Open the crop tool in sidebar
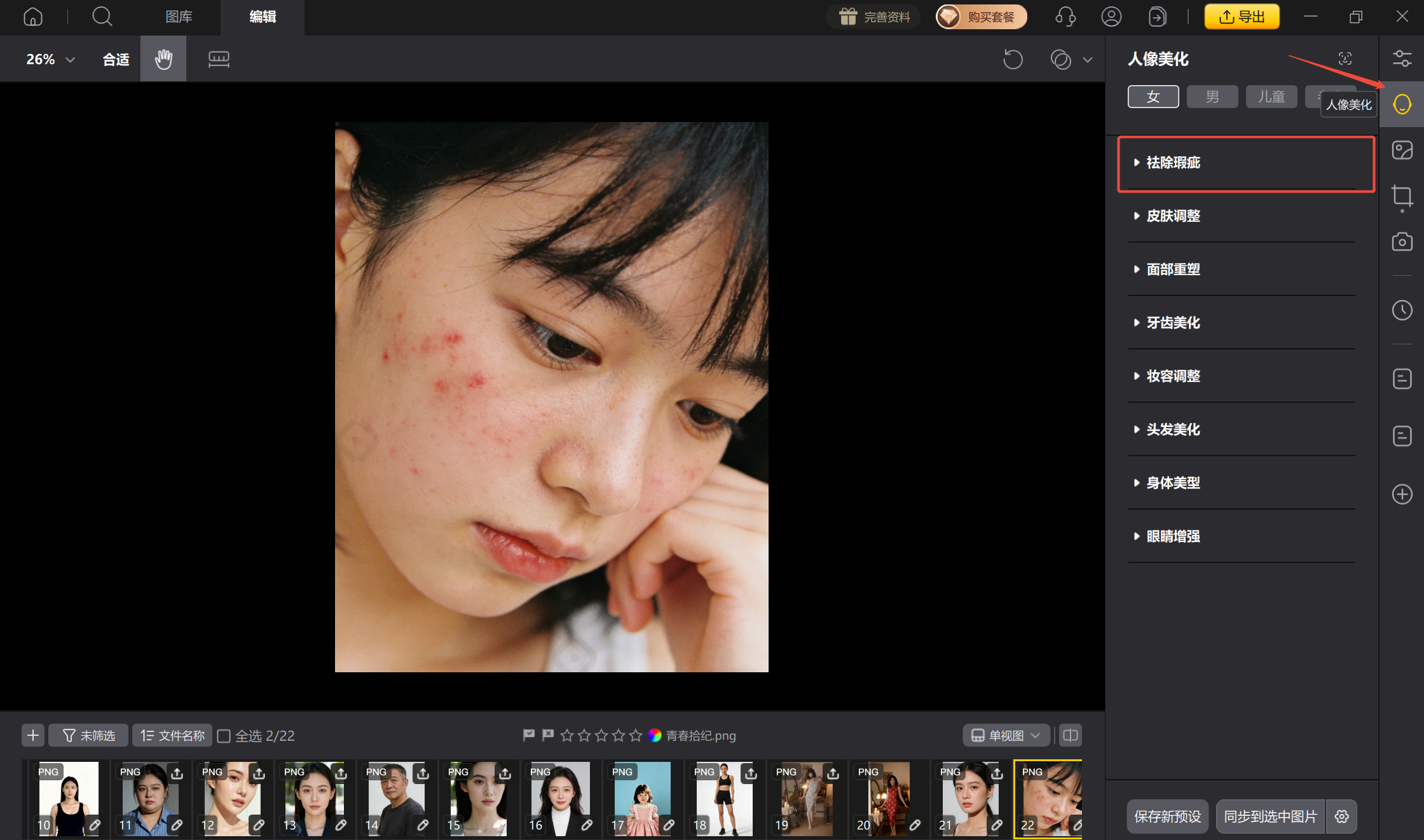 click(x=1402, y=196)
